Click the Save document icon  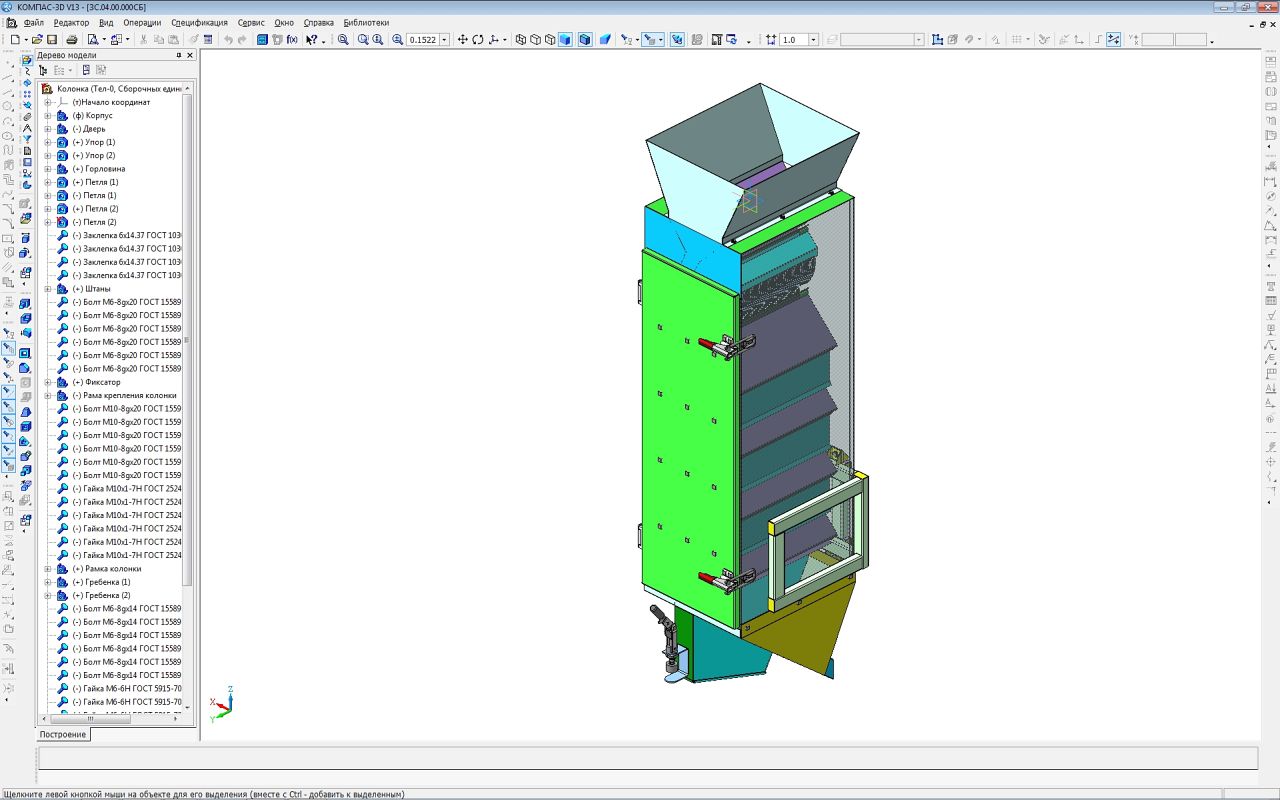pos(51,40)
